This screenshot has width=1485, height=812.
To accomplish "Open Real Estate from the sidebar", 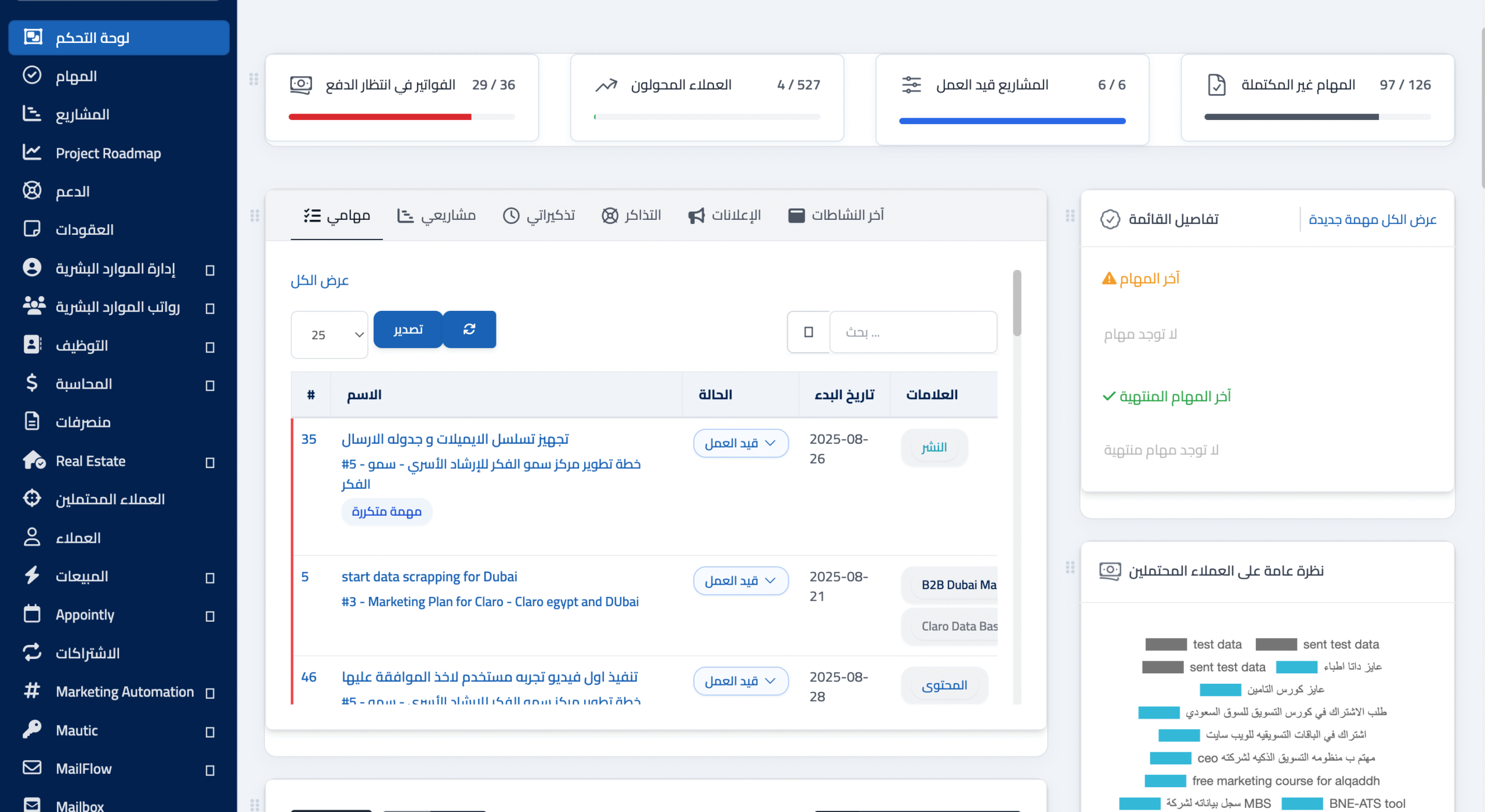I will pos(90,461).
